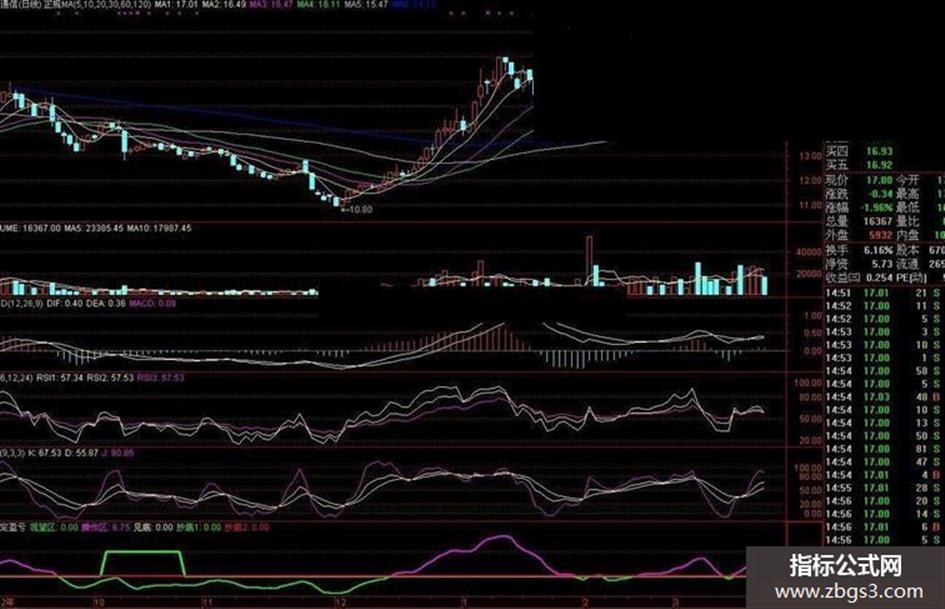Click month 11 on the time axis

tap(207, 602)
